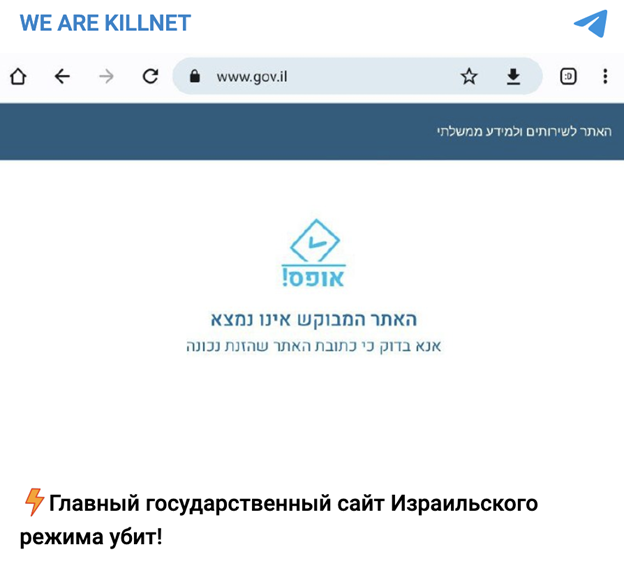
Task: Open the tab switcher button
Action: click(x=568, y=76)
